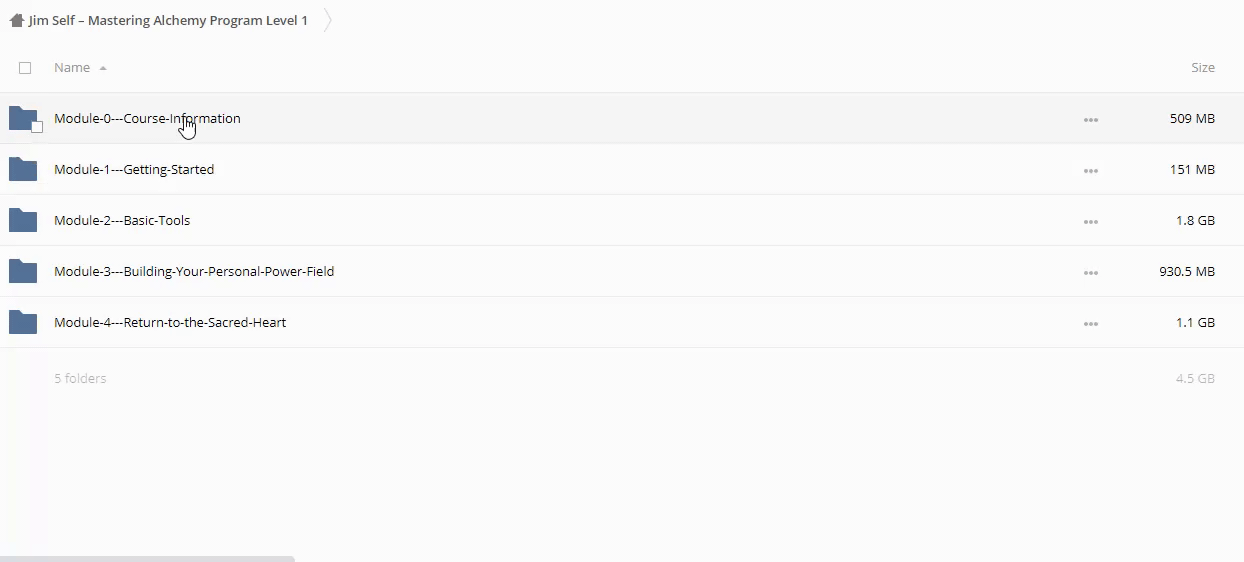Screen dimensions: 1244x562
Task: Sort the list by the Size column
Action: point(1202,68)
